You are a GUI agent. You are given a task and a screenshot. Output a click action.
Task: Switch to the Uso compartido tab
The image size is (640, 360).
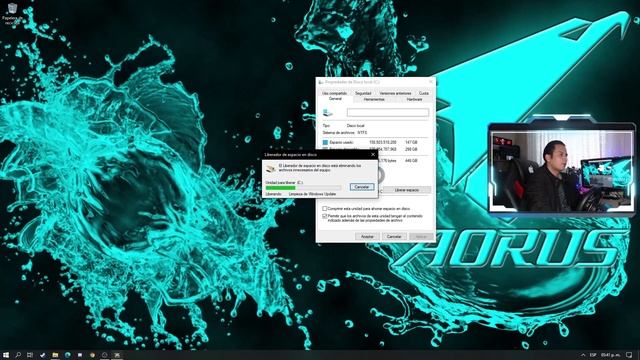click(x=334, y=93)
